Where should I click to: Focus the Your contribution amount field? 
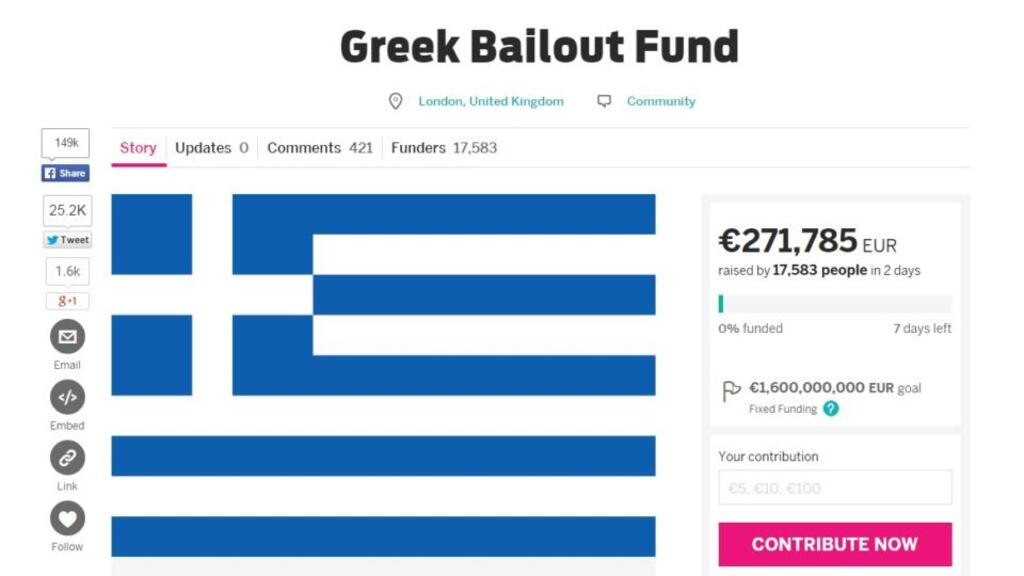[x=835, y=488]
